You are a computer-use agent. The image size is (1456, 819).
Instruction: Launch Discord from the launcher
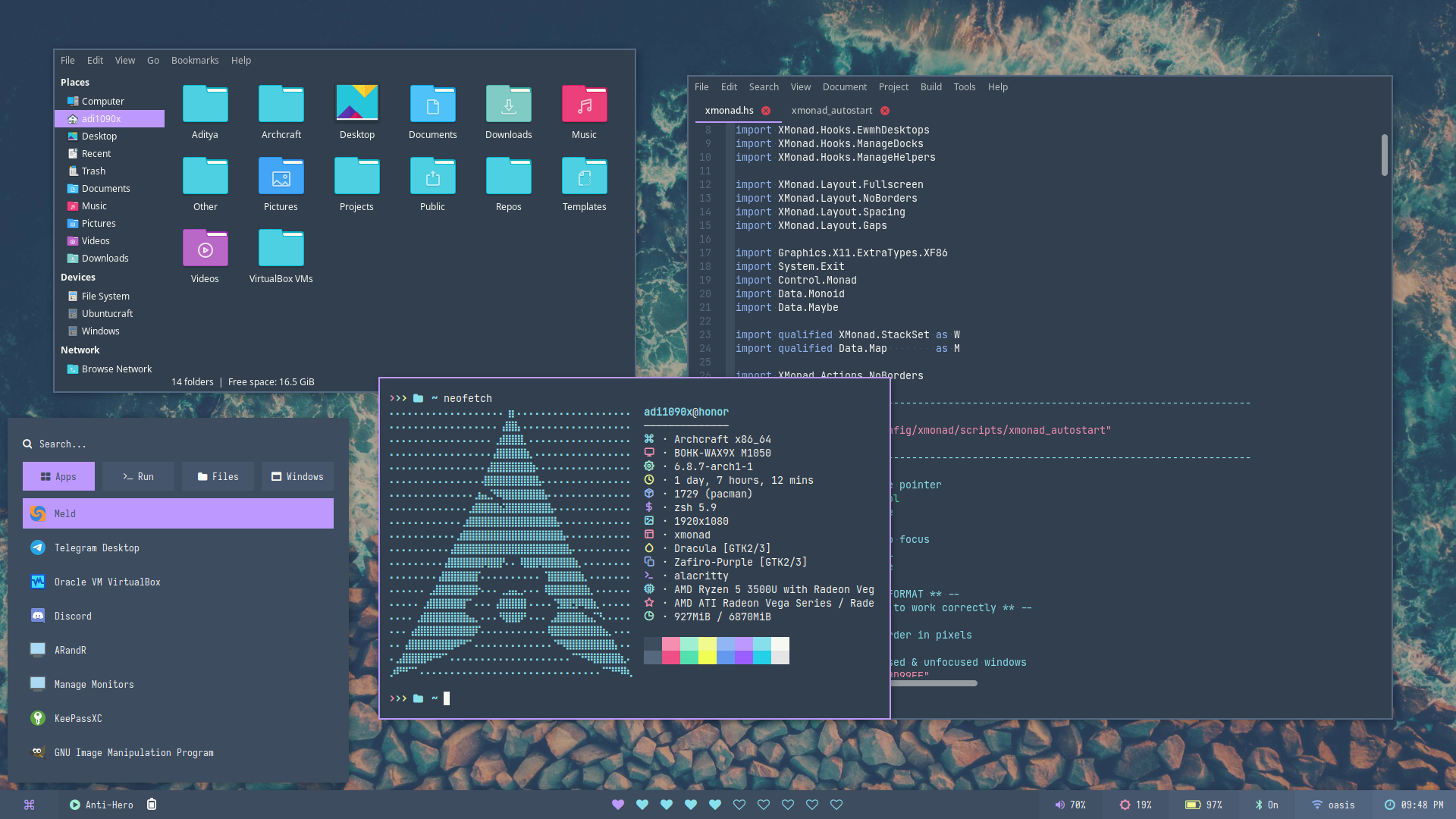[x=73, y=616]
